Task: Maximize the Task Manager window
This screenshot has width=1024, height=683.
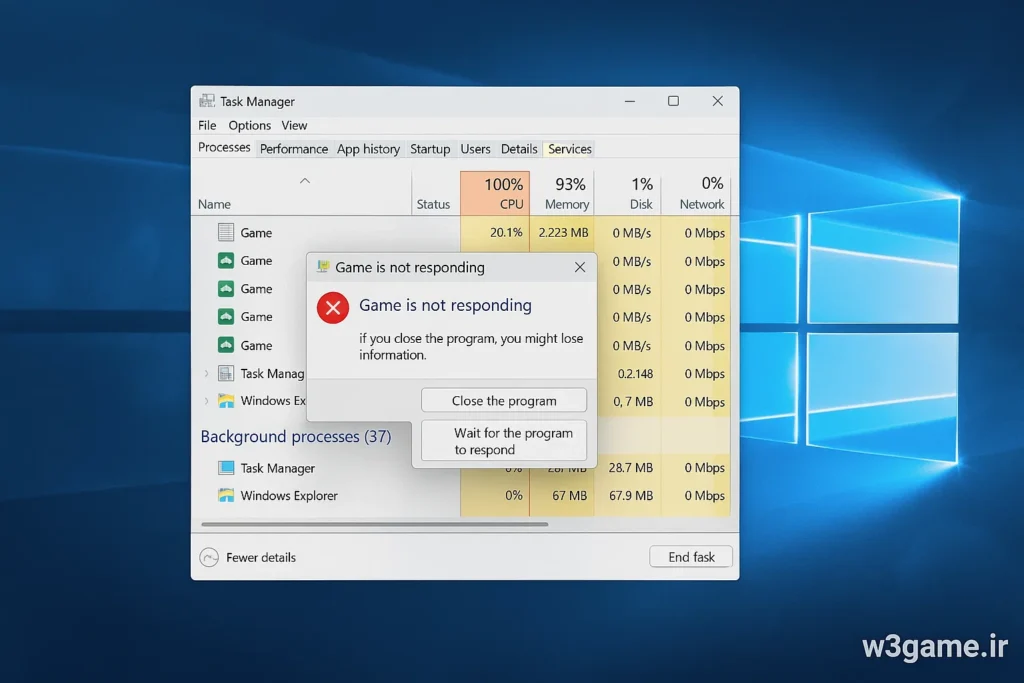Action: coord(673,101)
